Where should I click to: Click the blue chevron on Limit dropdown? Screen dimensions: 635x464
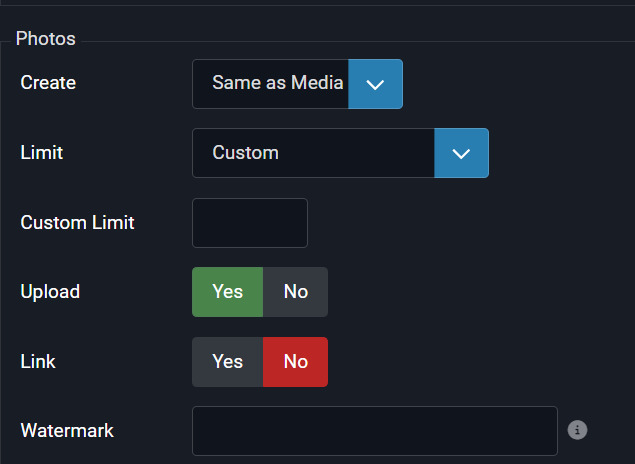pos(461,153)
